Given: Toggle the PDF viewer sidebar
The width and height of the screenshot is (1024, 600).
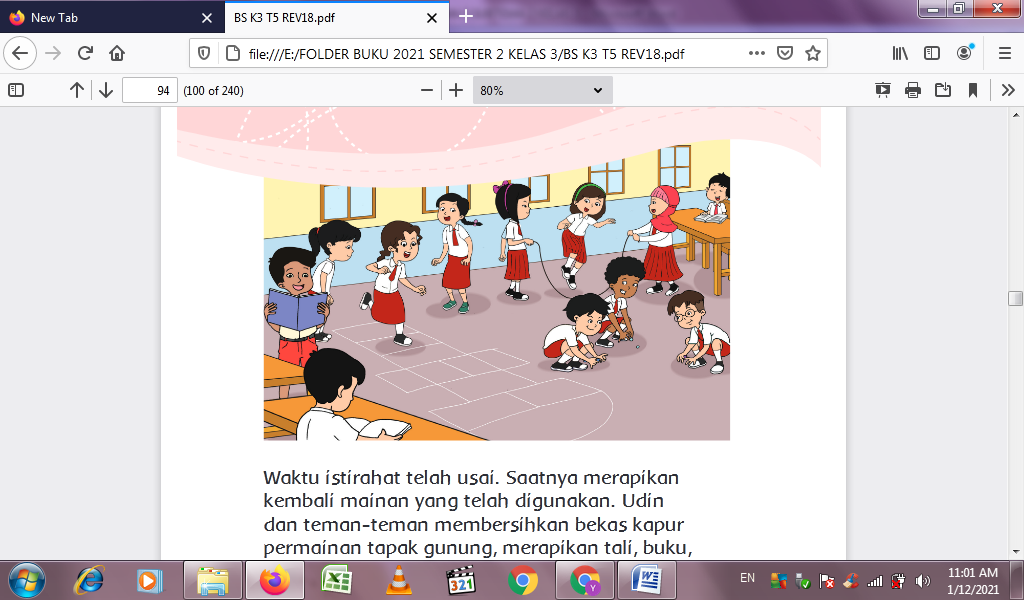Looking at the screenshot, I should (x=16, y=90).
